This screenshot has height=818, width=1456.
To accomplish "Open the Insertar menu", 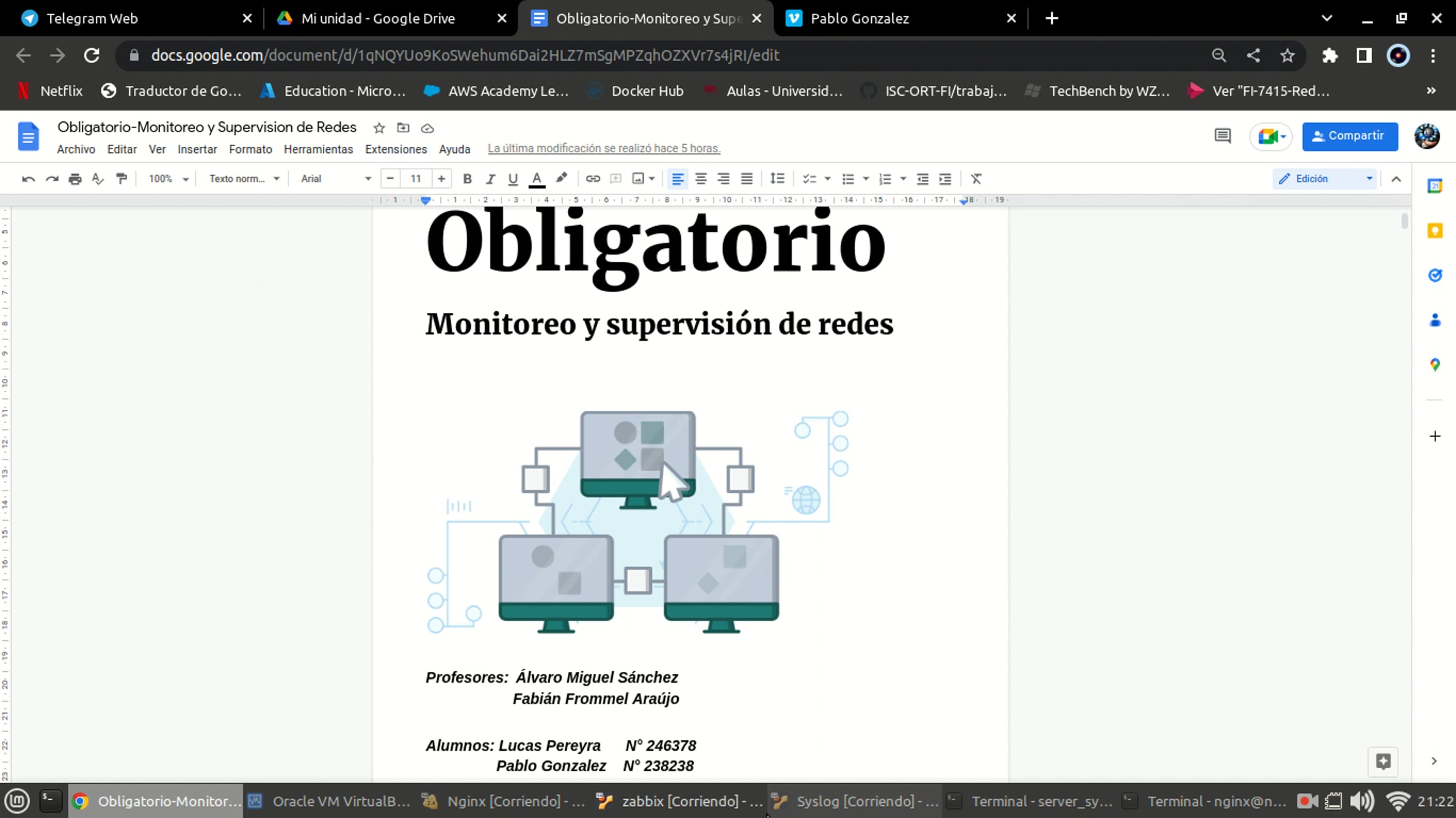I will point(197,149).
